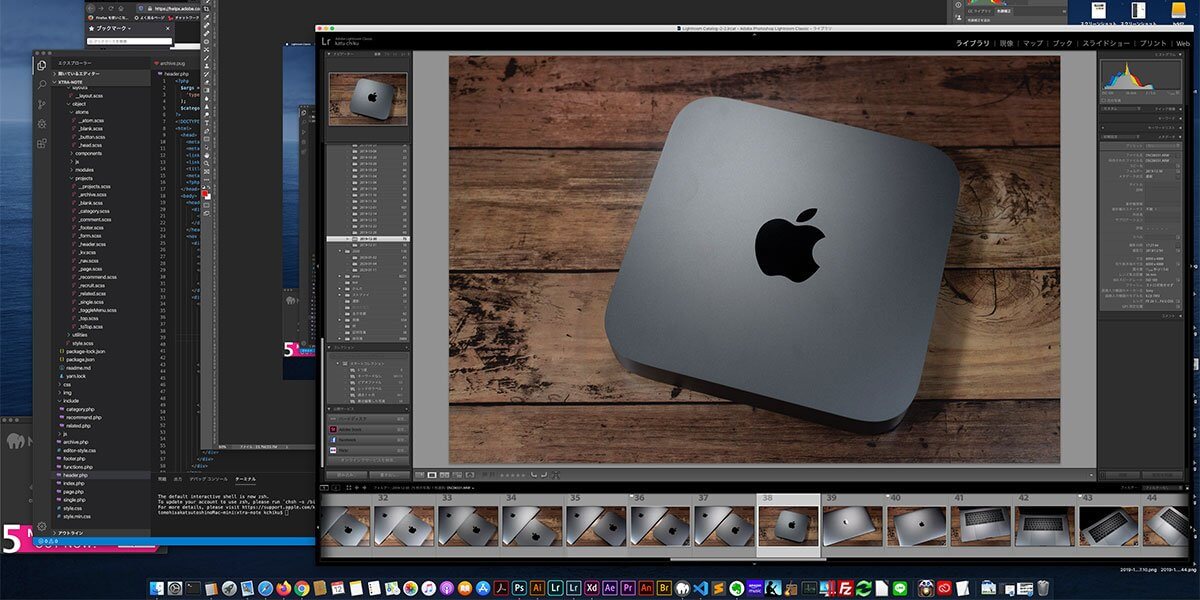Image resolution: width=1200 pixels, height=600 pixels.
Task: Switch to Lightroom マップ module
Action: click(x=1033, y=44)
